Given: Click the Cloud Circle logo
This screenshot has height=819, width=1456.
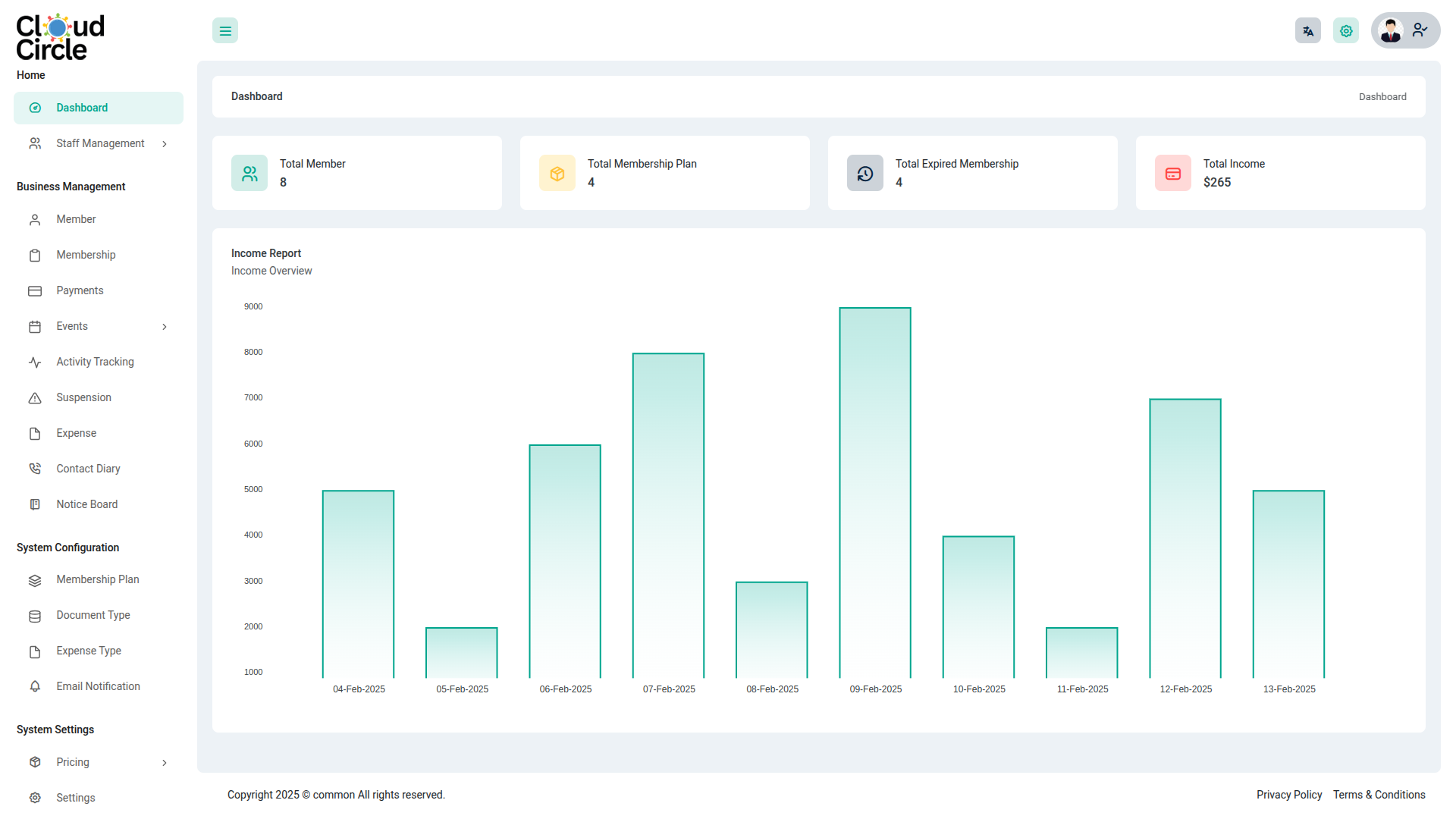Looking at the screenshot, I should click(60, 37).
